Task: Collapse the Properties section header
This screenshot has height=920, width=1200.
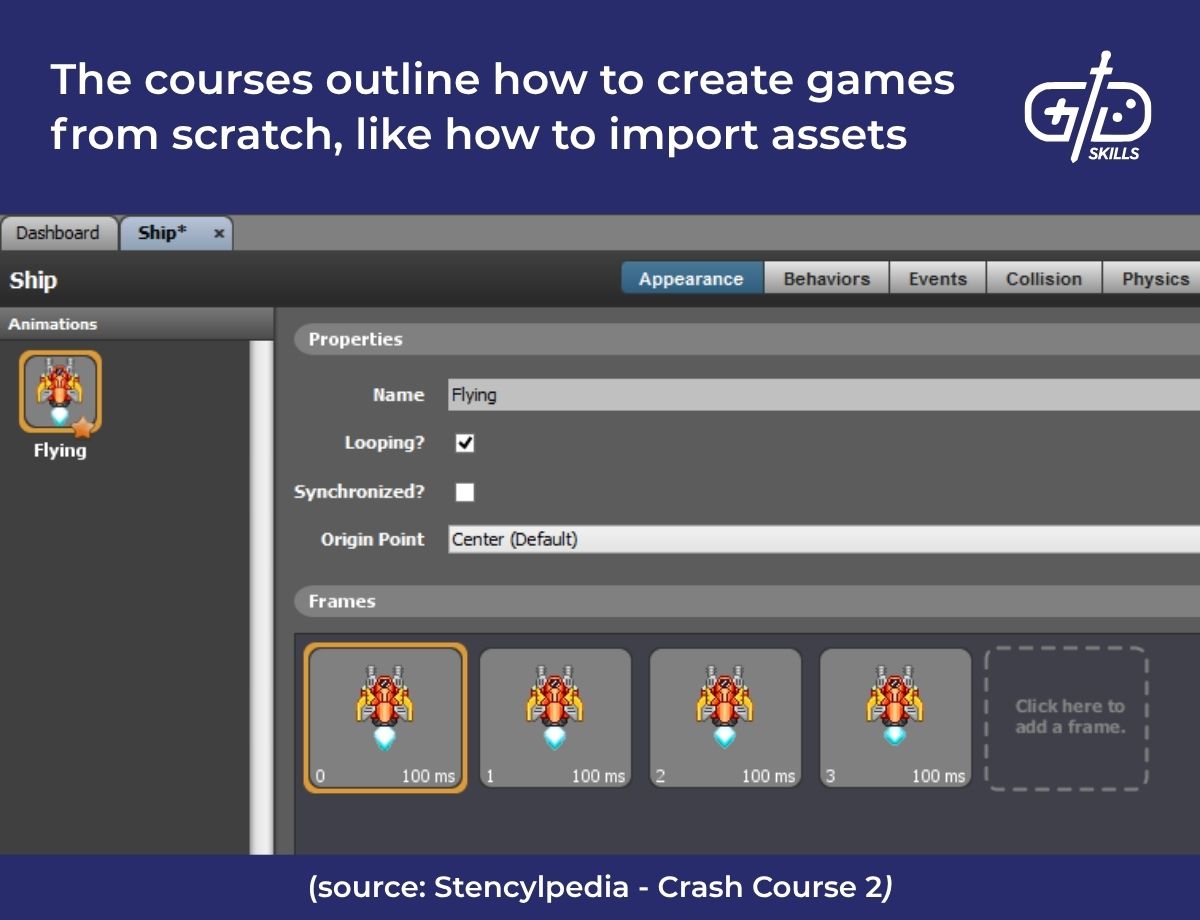Action: coord(355,340)
